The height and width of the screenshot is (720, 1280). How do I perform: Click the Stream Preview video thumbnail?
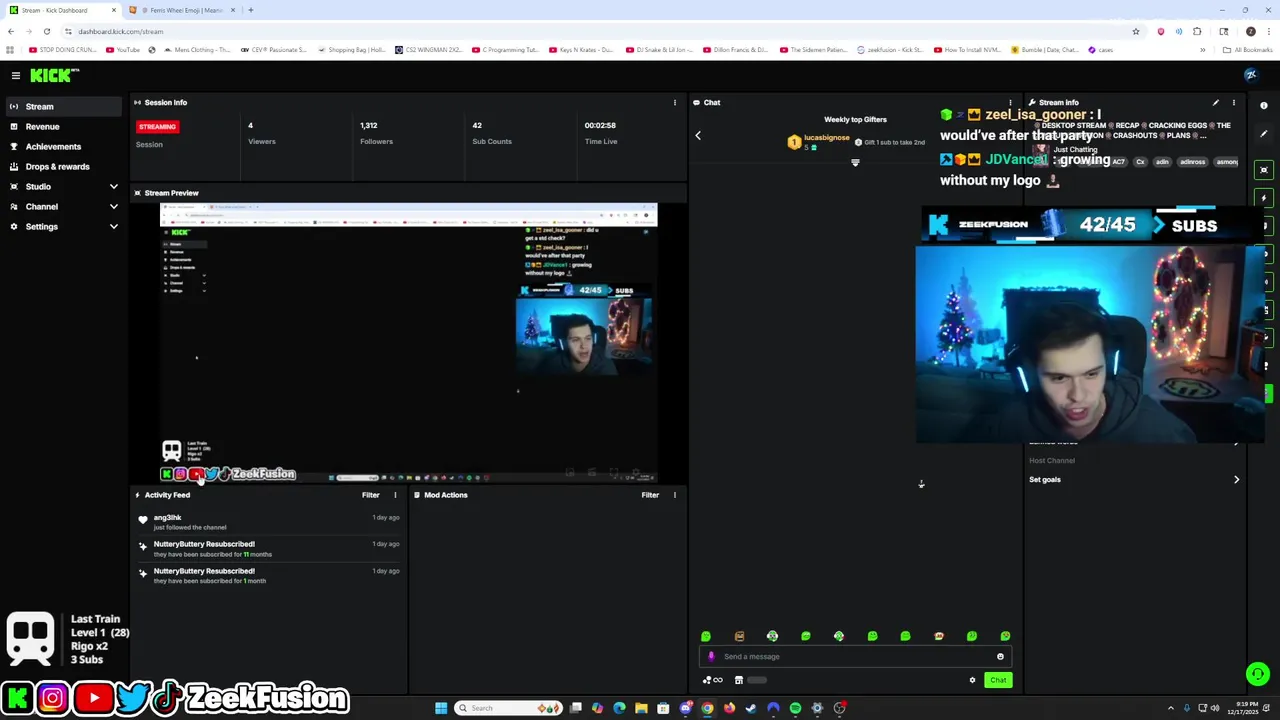[x=409, y=343]
